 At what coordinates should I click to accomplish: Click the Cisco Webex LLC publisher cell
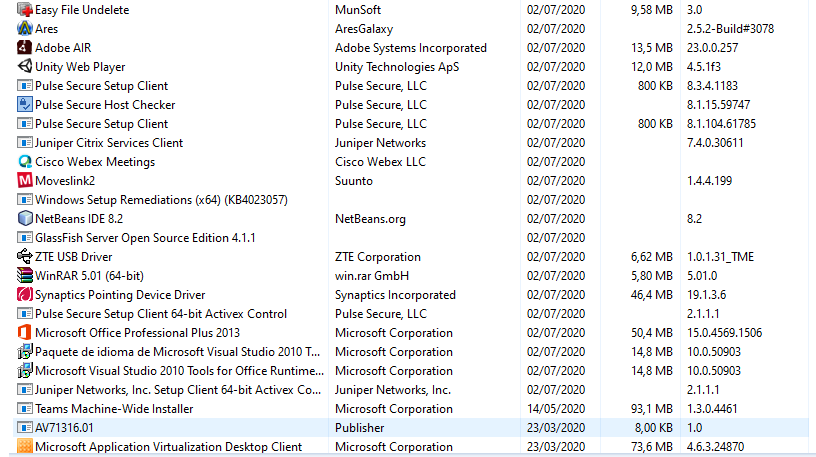click(x=380, y=162)
